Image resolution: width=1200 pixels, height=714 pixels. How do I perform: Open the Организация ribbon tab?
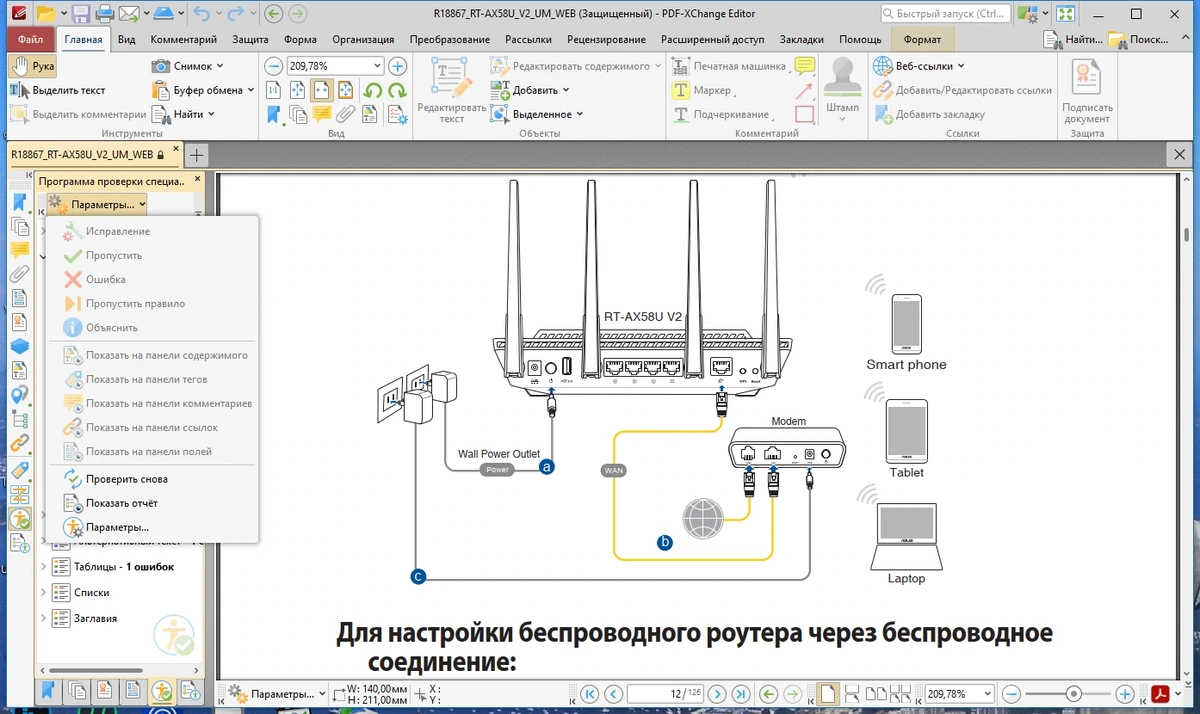[x=363, y=39]
